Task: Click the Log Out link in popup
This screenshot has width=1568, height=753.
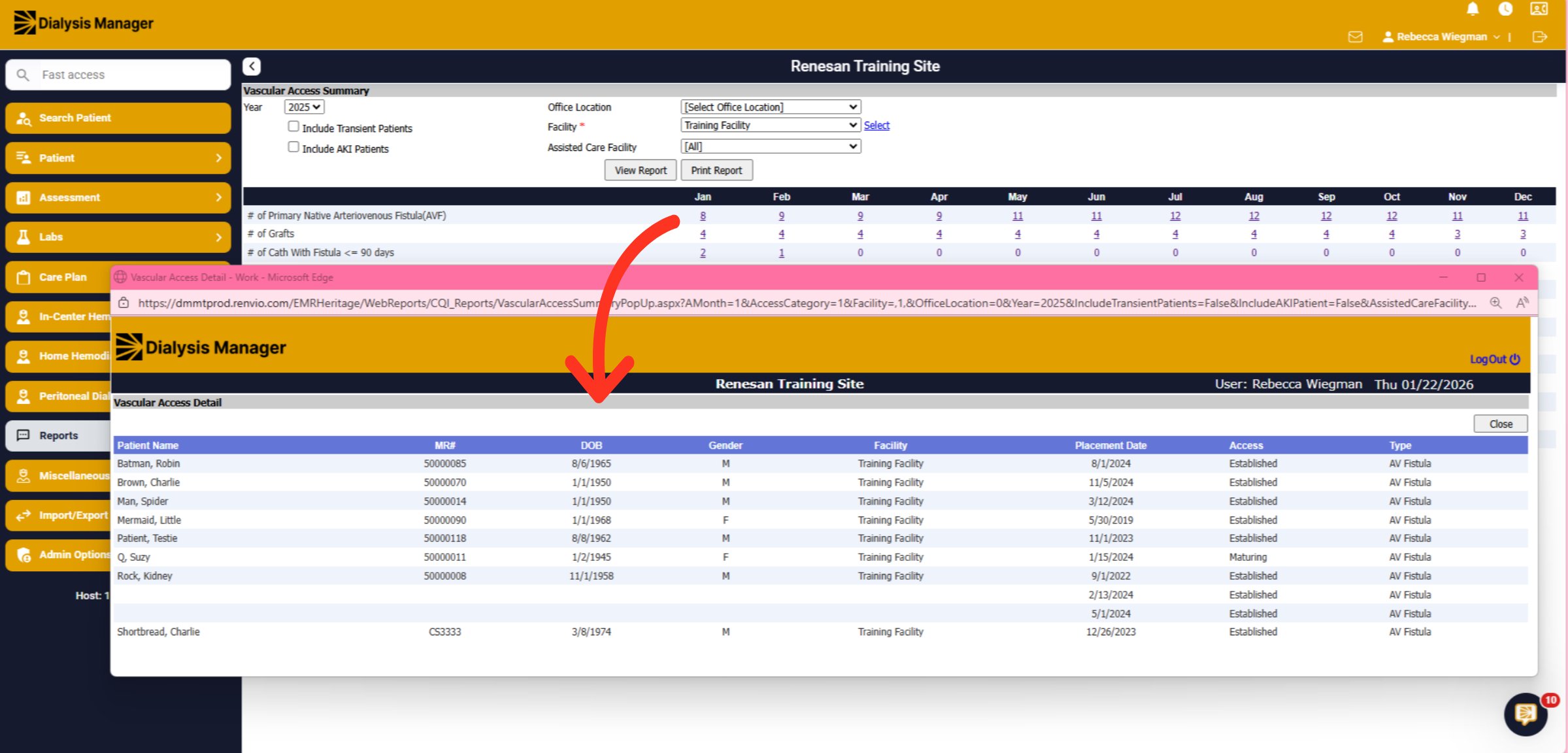Action: (1495, 360)
